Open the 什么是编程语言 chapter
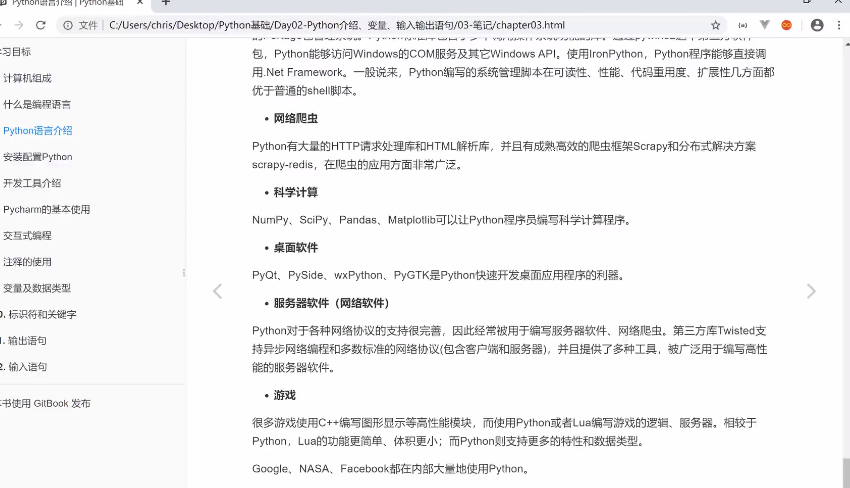850x488 pixels. tap(37, 104)
